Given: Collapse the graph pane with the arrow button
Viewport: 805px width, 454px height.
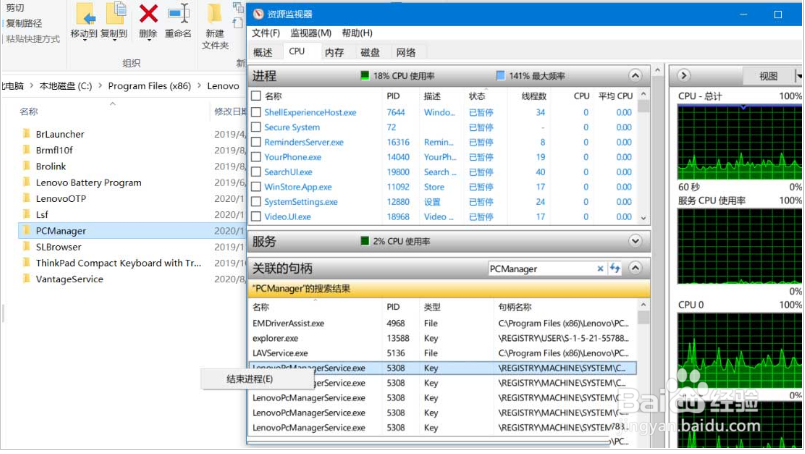Looking at the screenshot, I should [683, 75].
